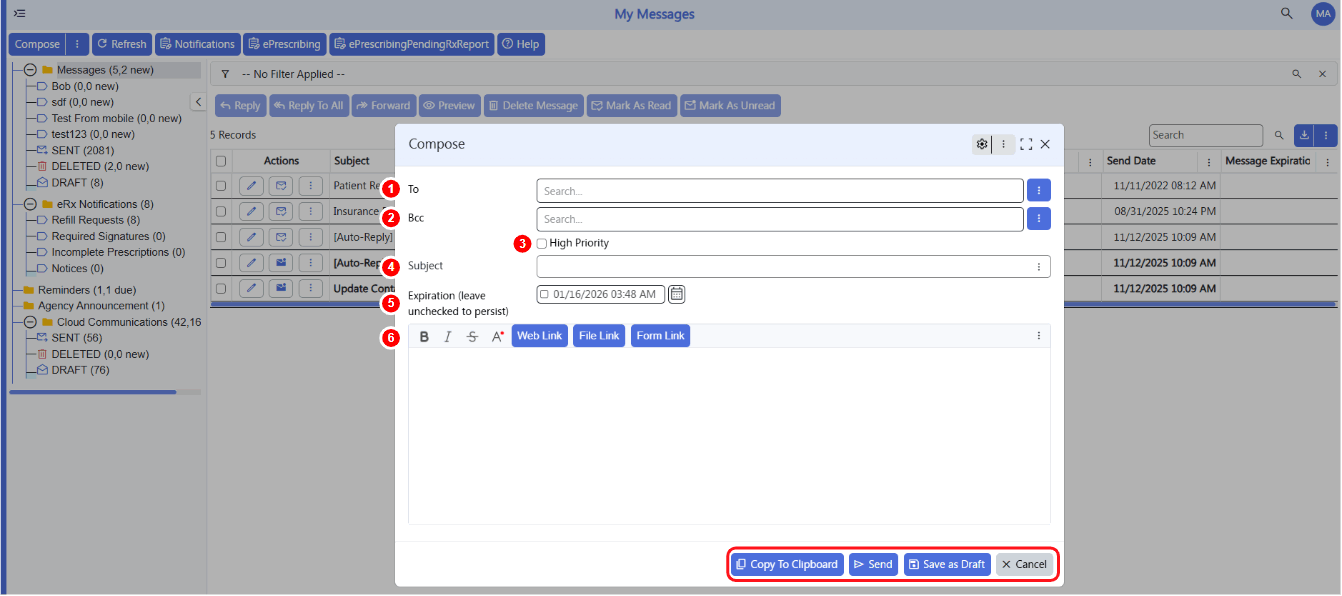This screenshot has width=1342, height=596.
Task: Click the Refresh toolbar button
Action: [x=121, y=44]
